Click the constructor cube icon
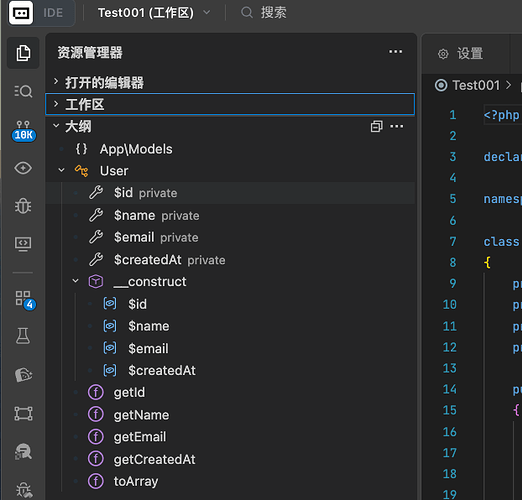522x500 pixels. coord(96,282)
